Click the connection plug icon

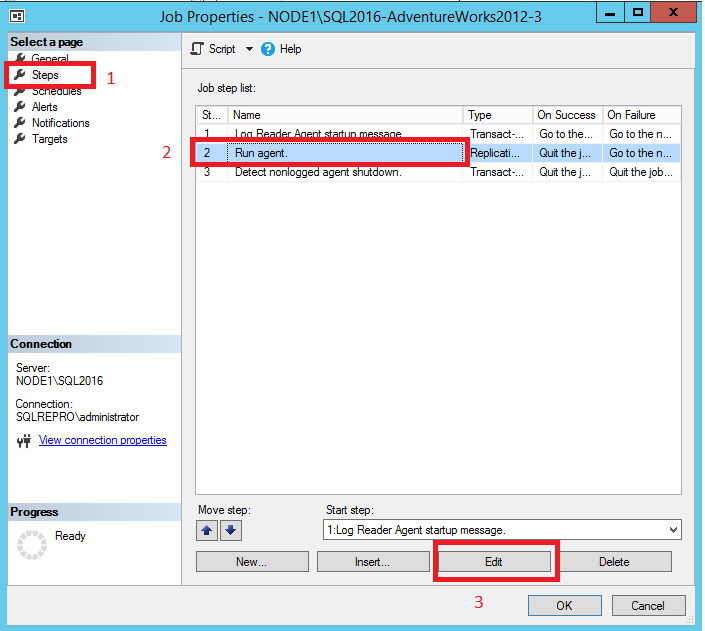click(x=24, y=441)
